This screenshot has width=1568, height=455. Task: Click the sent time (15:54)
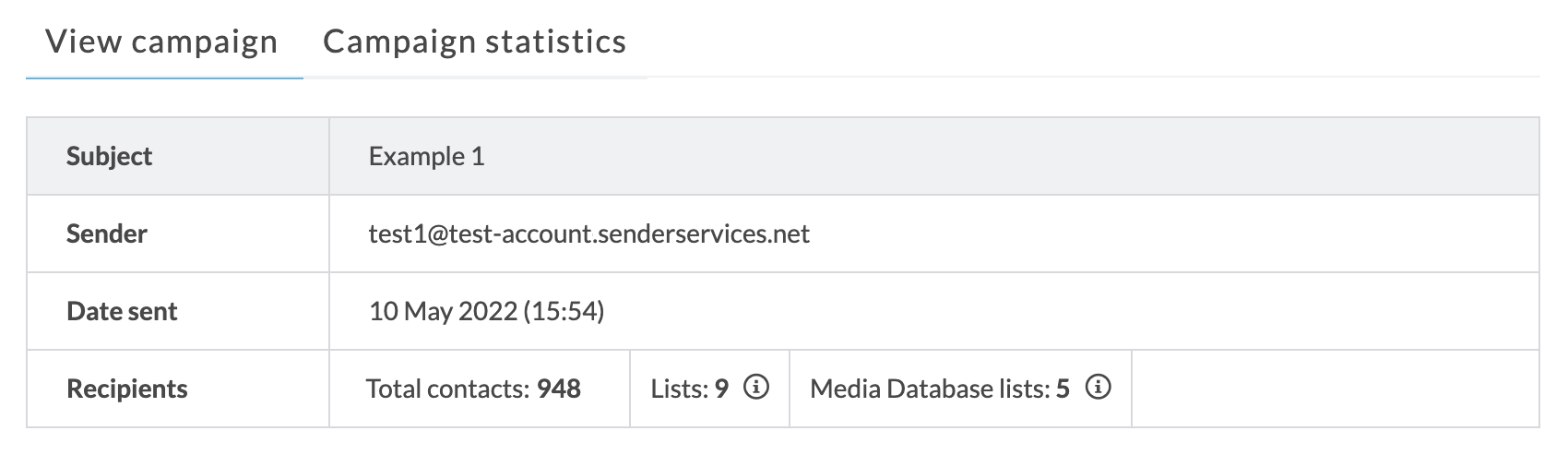564,311
